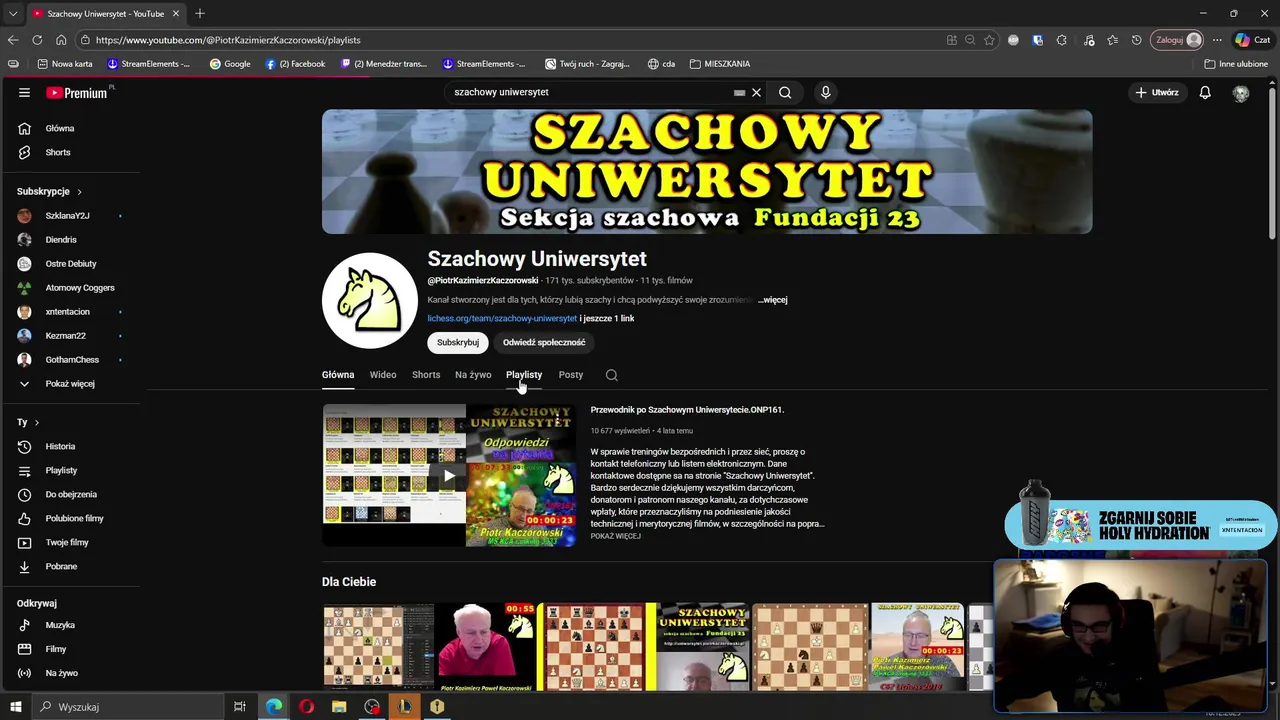Screen dimensions: 1280x720
Task: Expand video description POKAŻ WIĘCEJ
Action: 615,536
